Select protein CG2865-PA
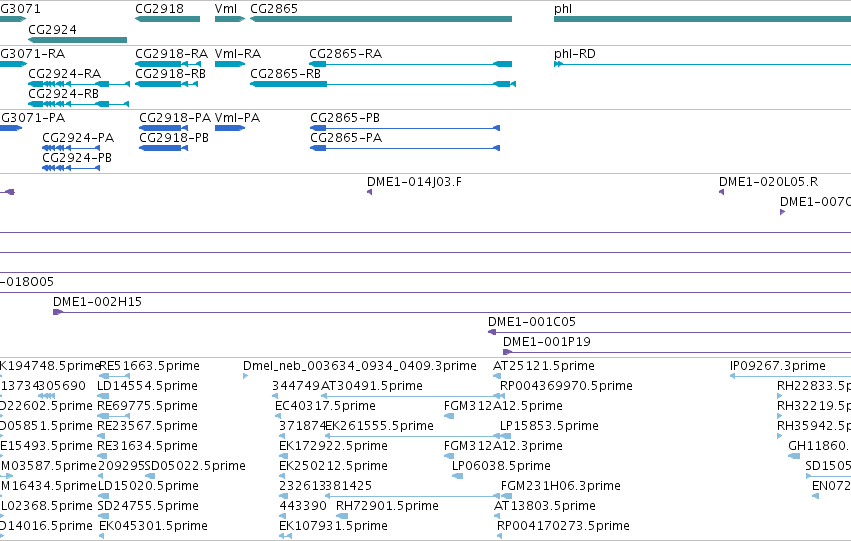Viewport: 851px width, 541px height. pyautogui.click(x=405, y=148)
